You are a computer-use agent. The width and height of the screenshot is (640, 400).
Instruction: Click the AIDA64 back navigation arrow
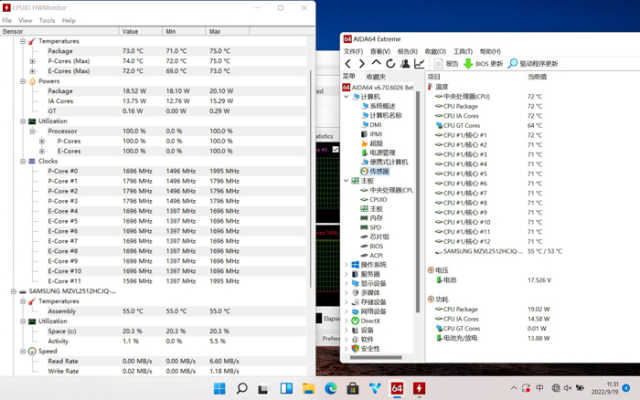348,63
